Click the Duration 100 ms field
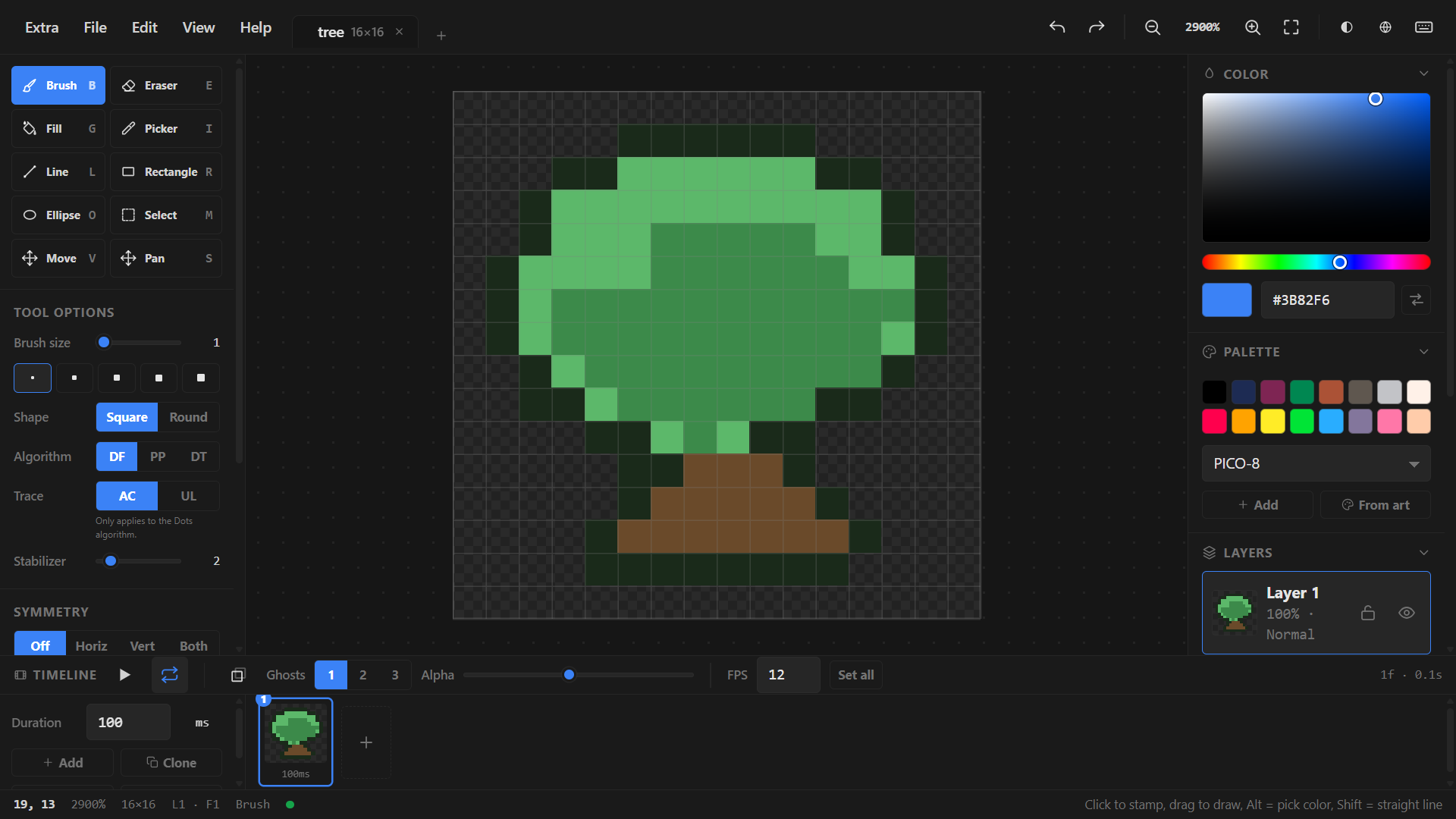Screen dimensions: 1456x819 pos(128,723)
